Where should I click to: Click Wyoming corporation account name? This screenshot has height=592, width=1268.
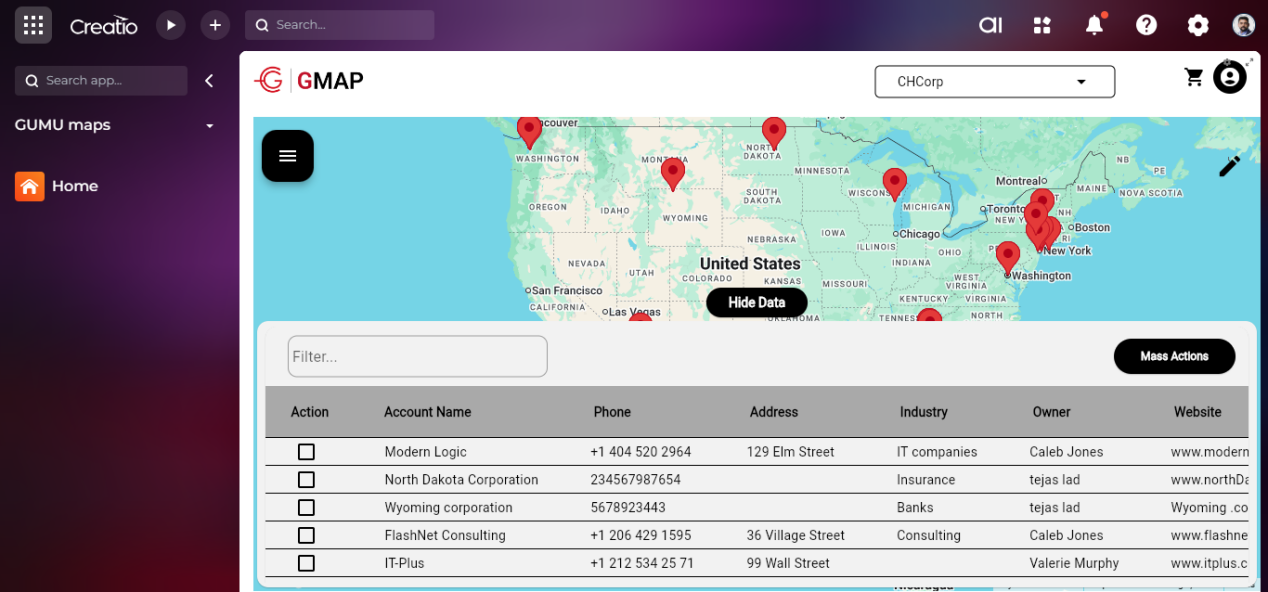pos(449,508)
